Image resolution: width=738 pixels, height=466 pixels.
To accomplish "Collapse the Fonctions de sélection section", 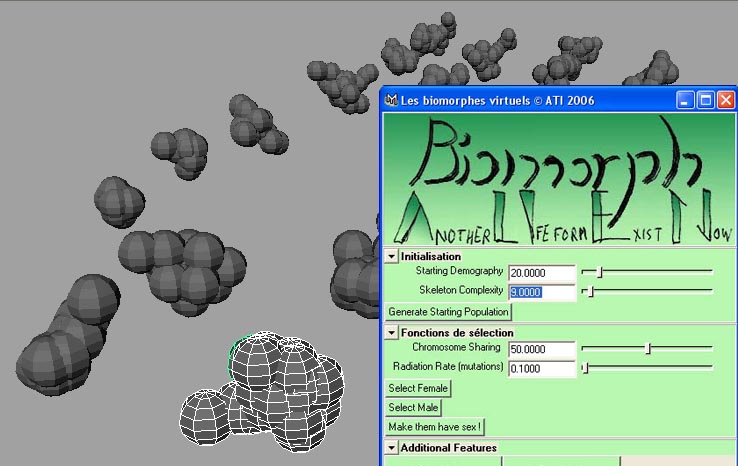I will click(x=392, y=332).
